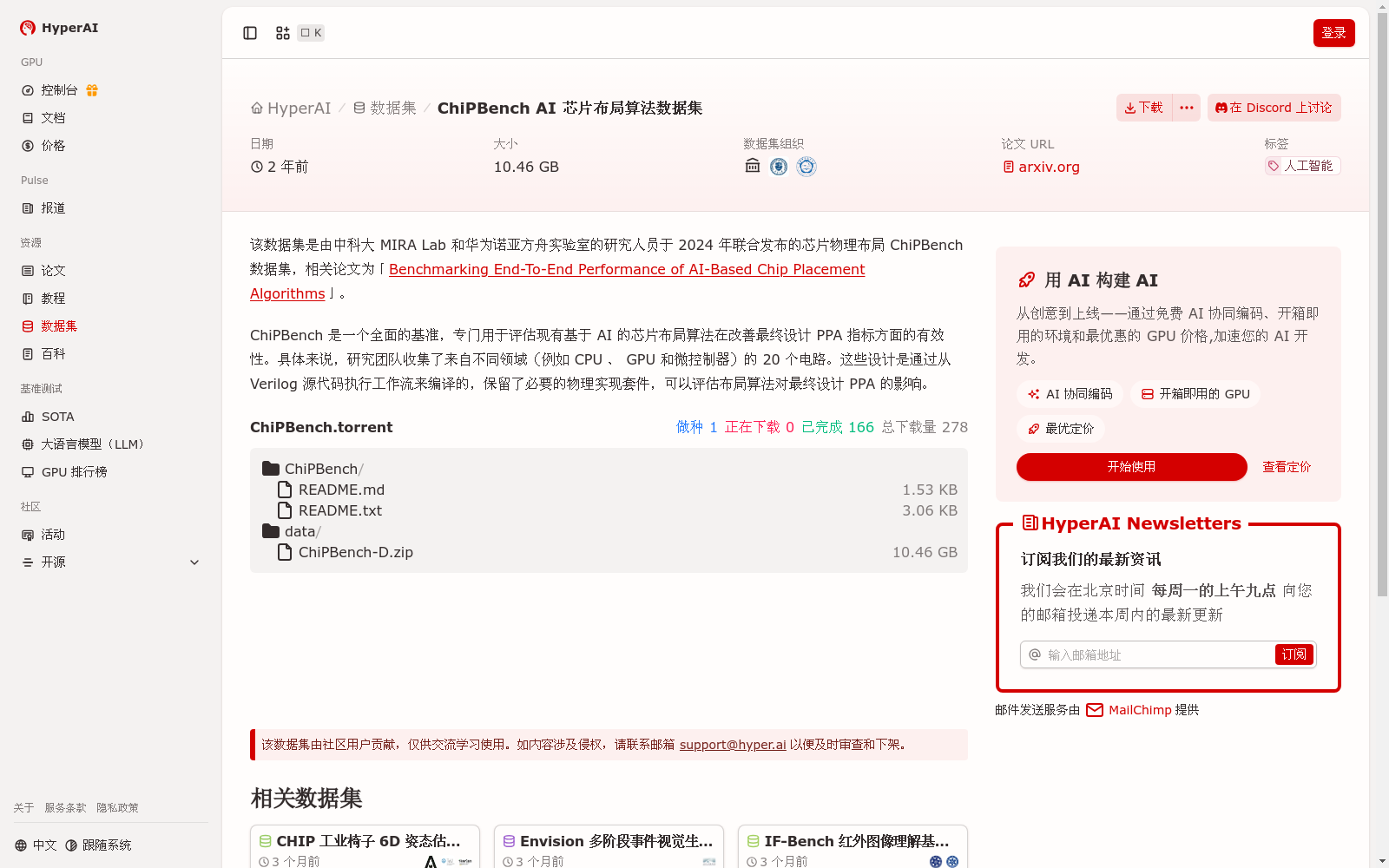Click the 人工智能 tag
Viewport: 1389px width, 868px height.
click(x=1302, y=166)
